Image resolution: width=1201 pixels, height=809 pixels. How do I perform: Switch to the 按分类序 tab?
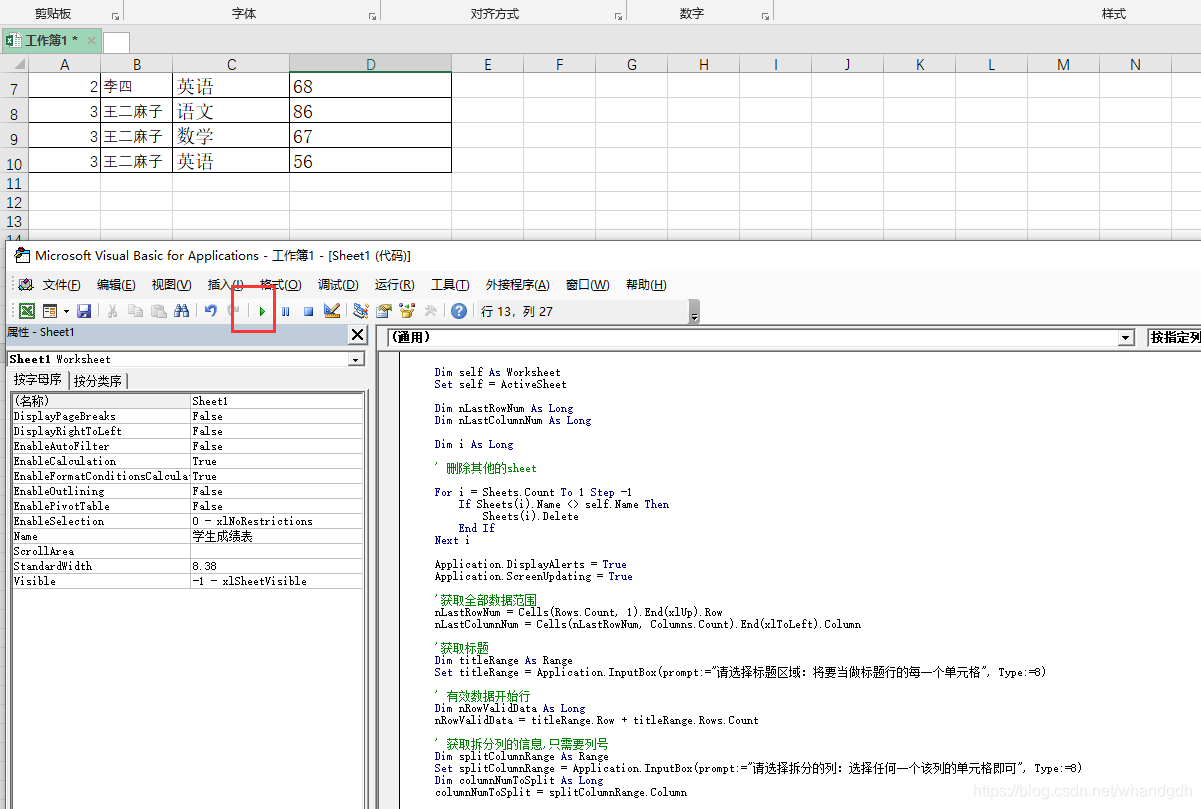click(x=98, y=380)
